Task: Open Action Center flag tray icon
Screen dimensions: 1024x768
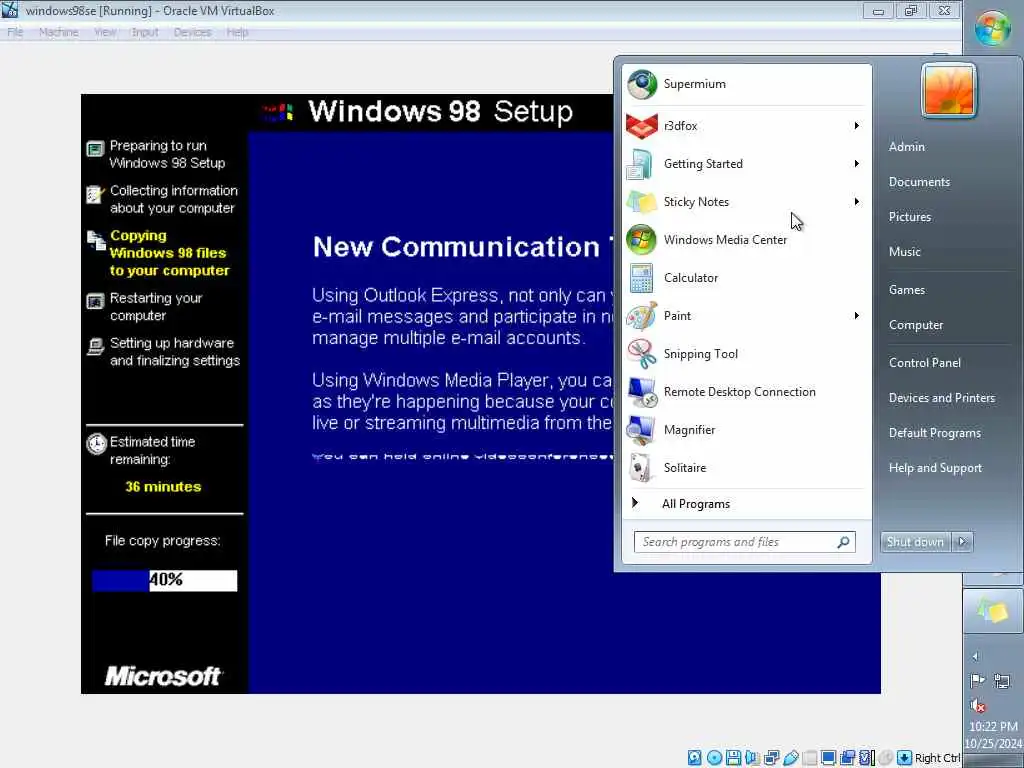Action: pos(977,681)
